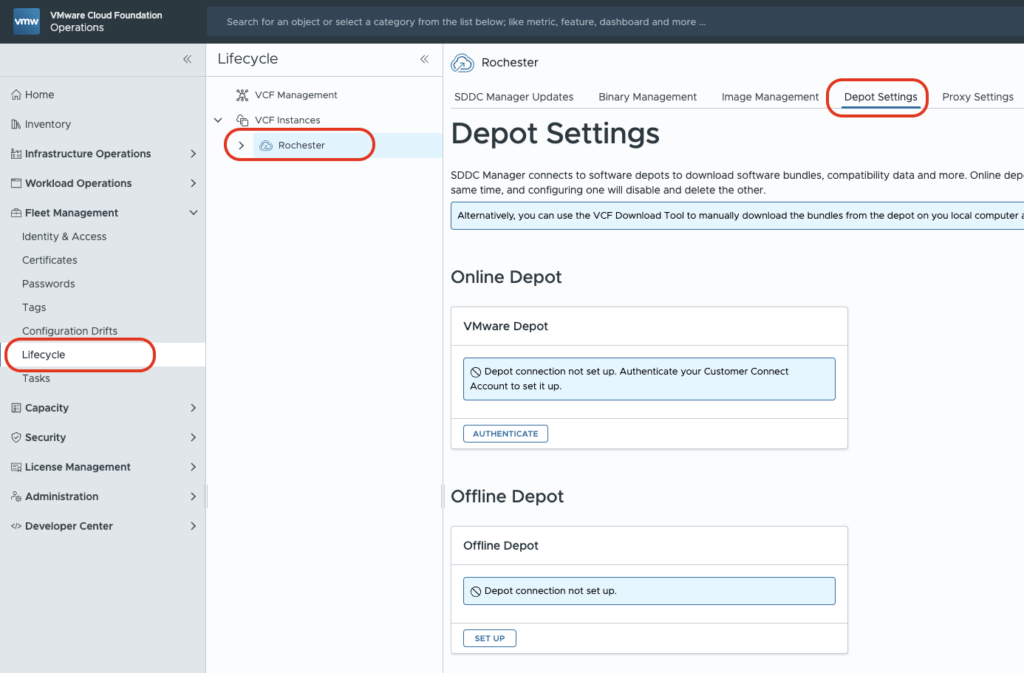Click the top search input field
Screen dimensions: 1024x673
tap(600, 22)
